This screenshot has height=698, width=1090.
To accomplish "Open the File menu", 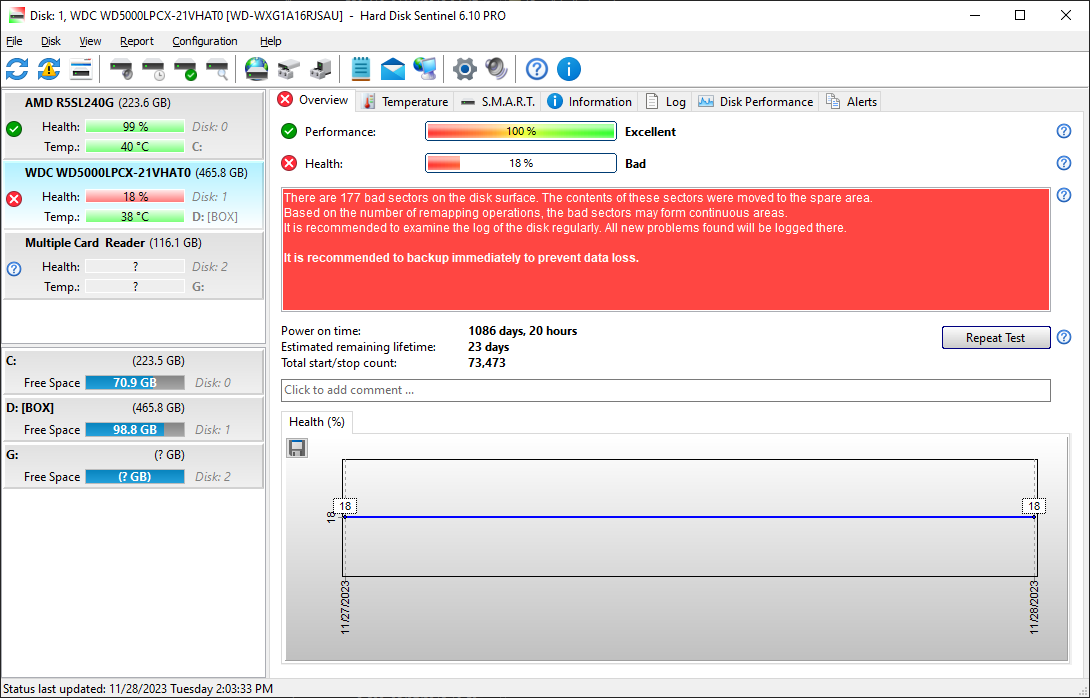I will click(14, 41).
